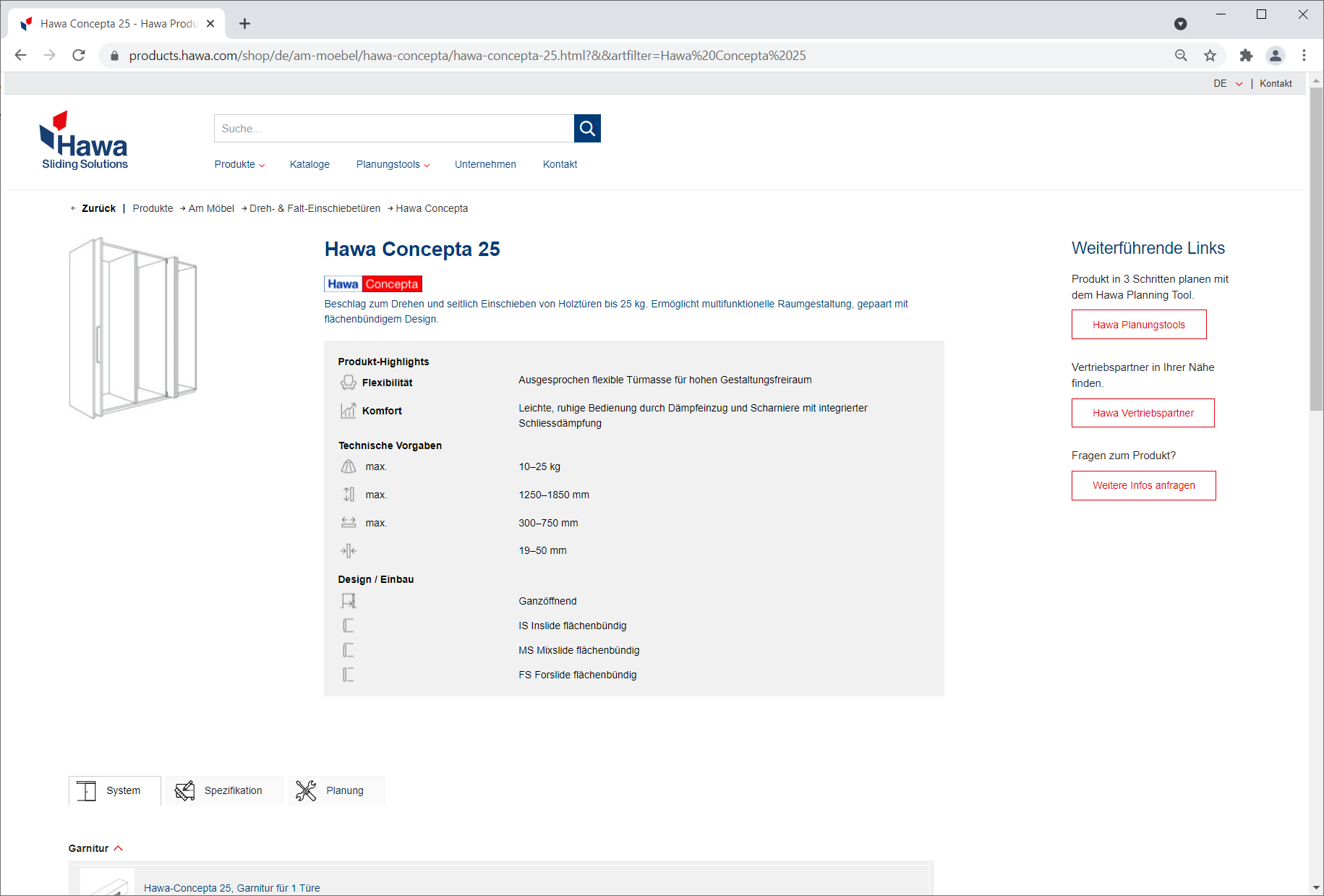Click the browser back arrow
This screenshot has height=896, width=1324.
pos(20,55)
